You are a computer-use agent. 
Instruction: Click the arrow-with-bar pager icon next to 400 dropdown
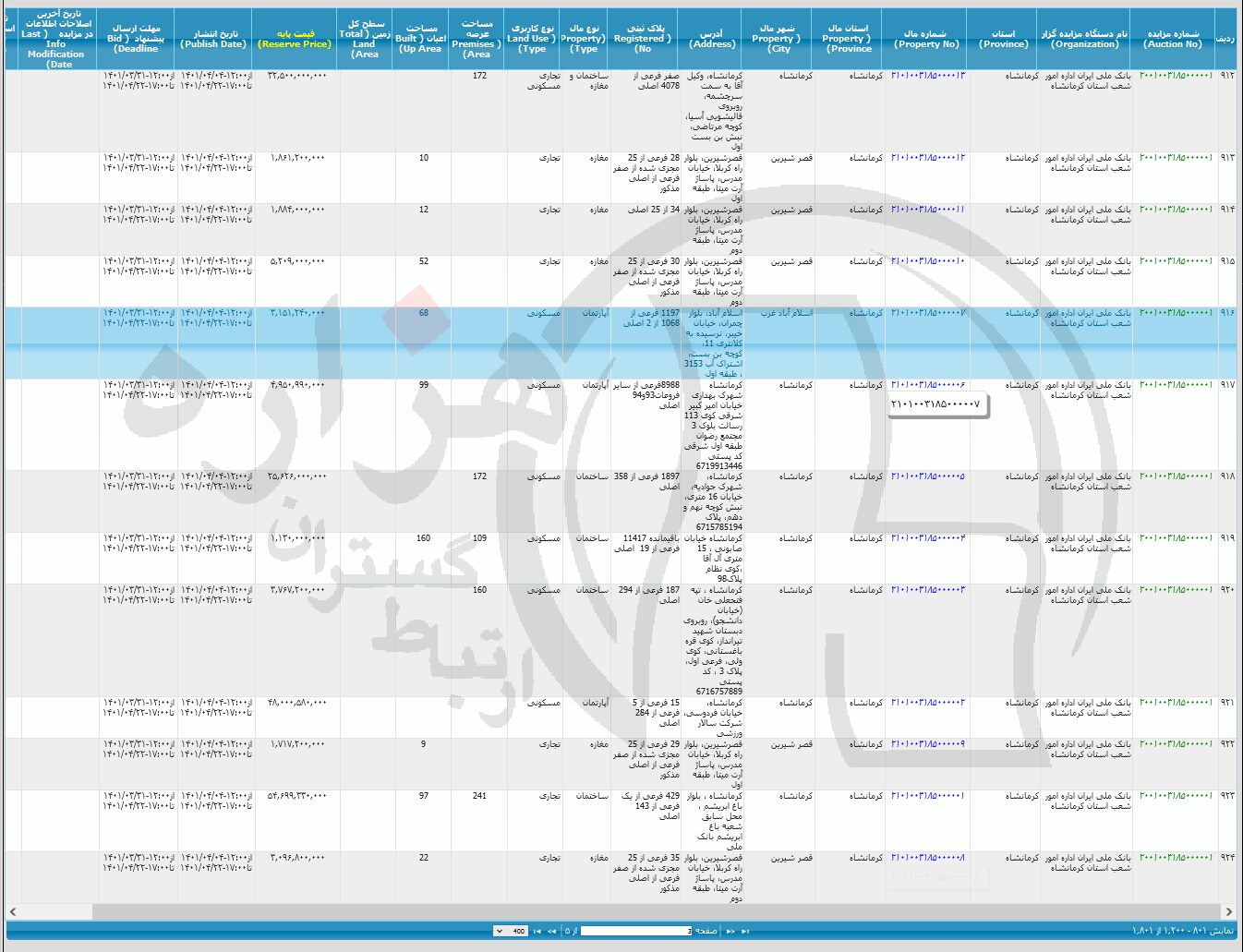click(x=537, y=931)
